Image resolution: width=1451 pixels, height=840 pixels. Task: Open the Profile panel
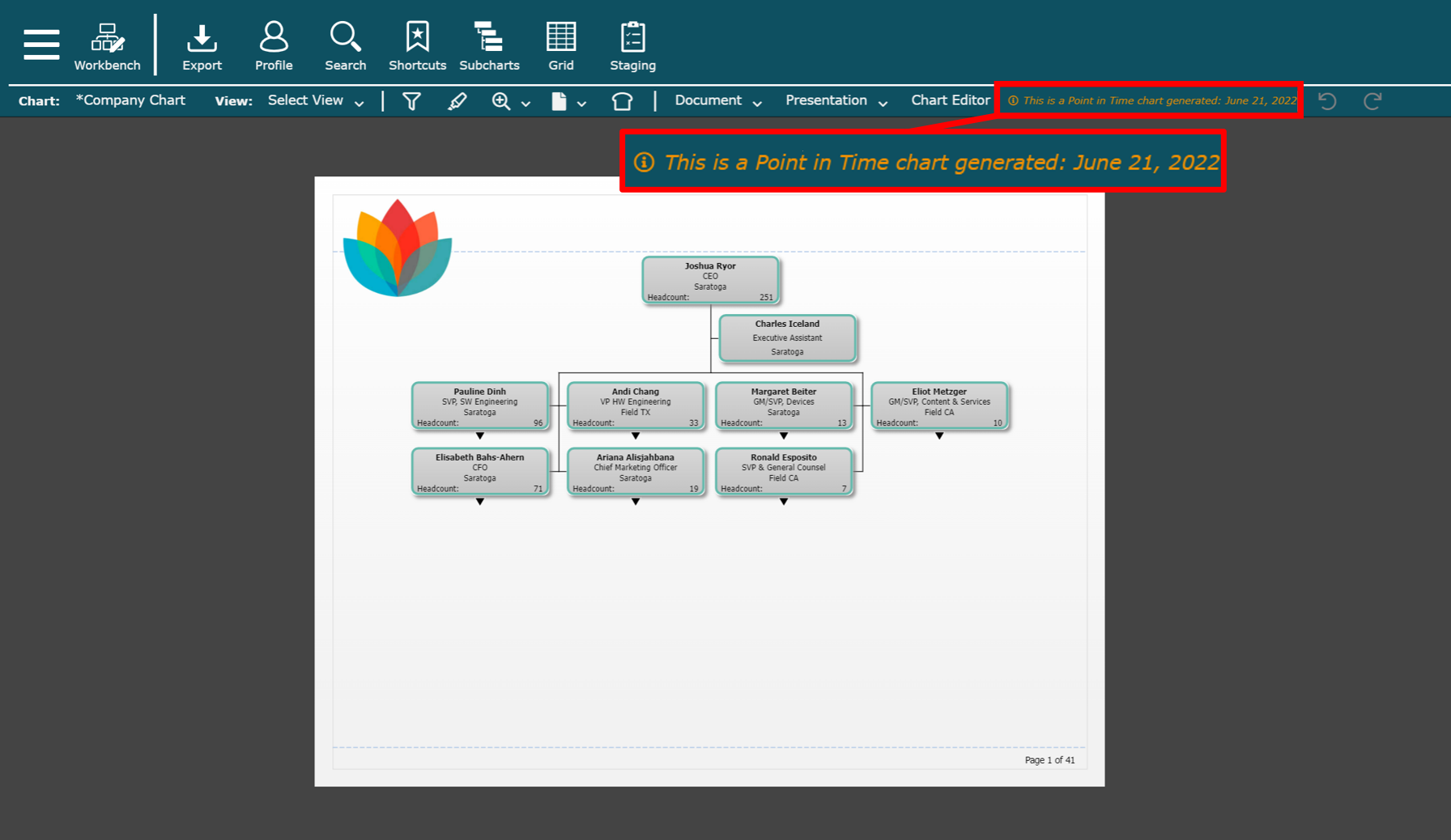pyautogui.click(x=274, y=46)
